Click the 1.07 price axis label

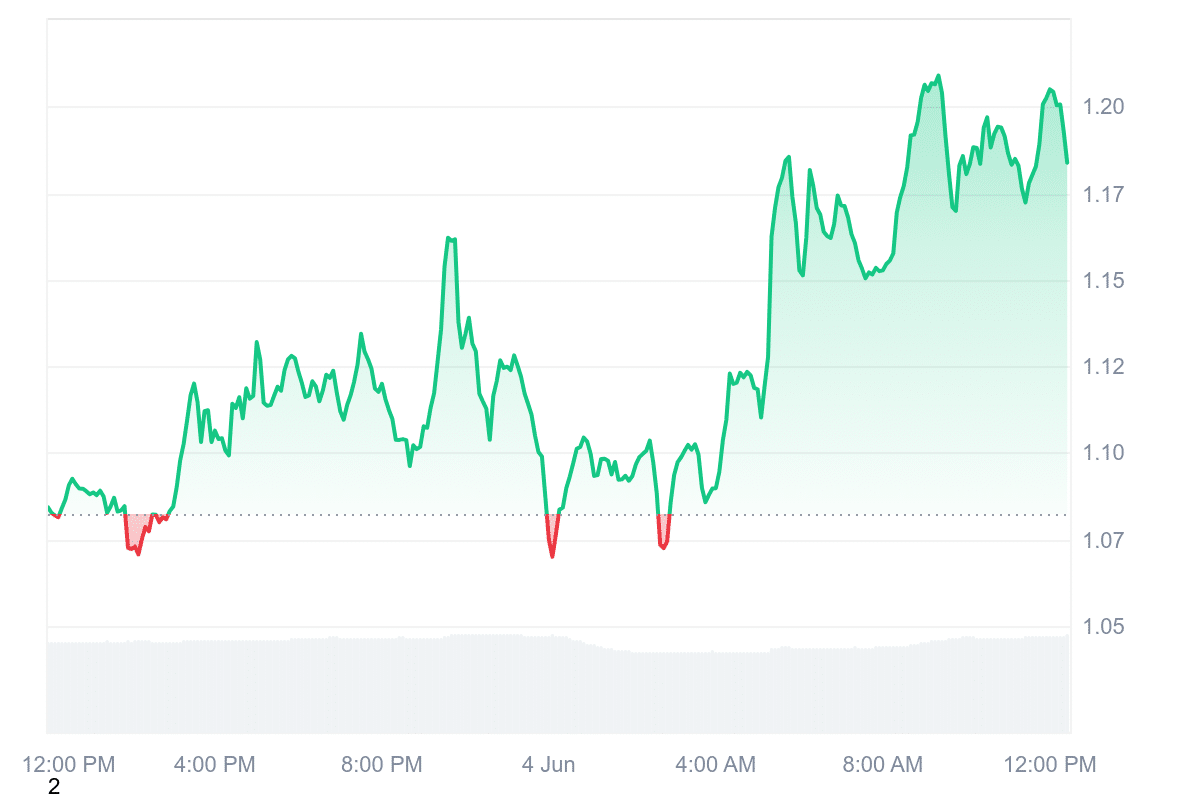click(1105, 541)
